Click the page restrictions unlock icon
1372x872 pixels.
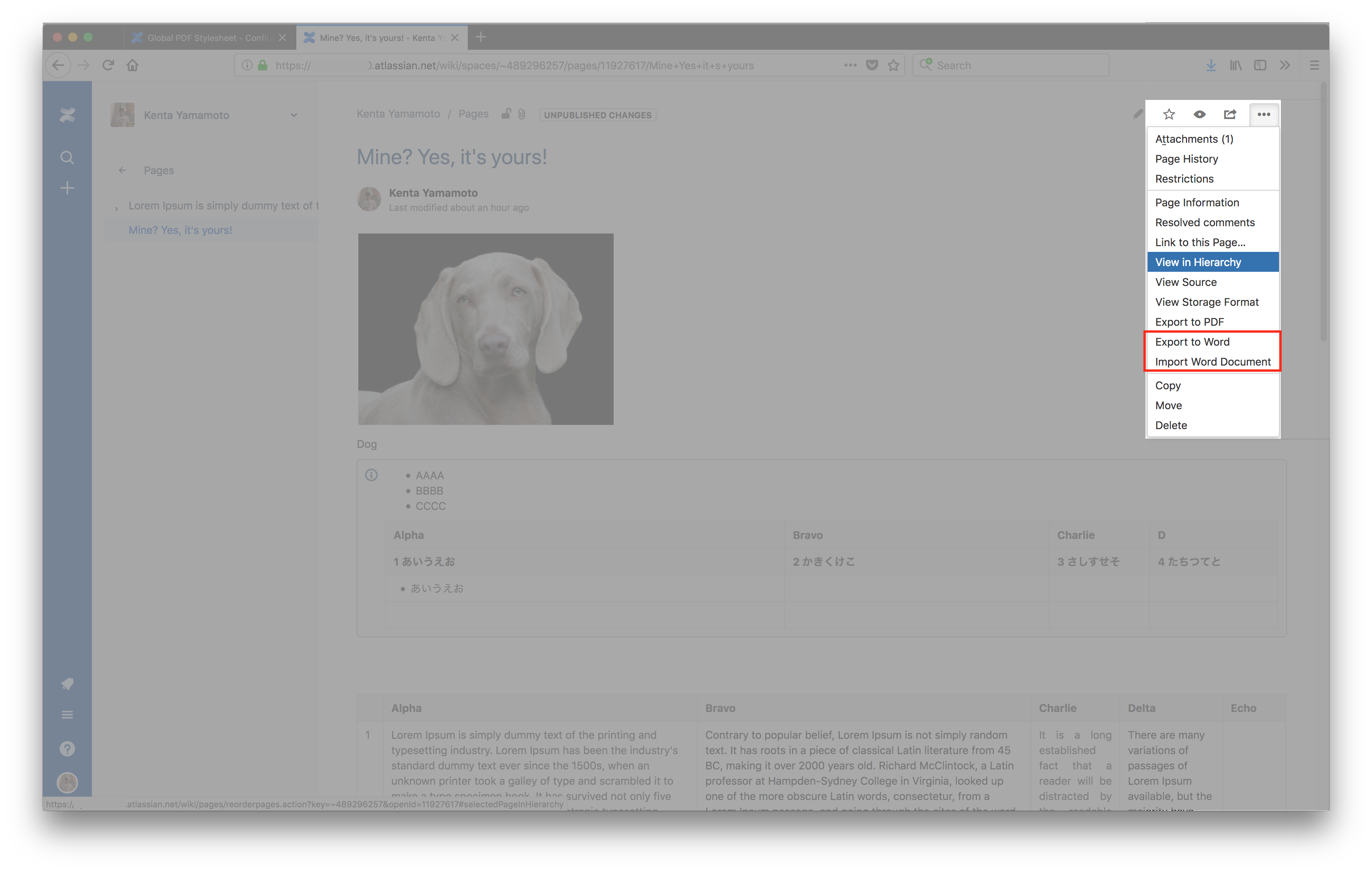(x=506, y=114)
